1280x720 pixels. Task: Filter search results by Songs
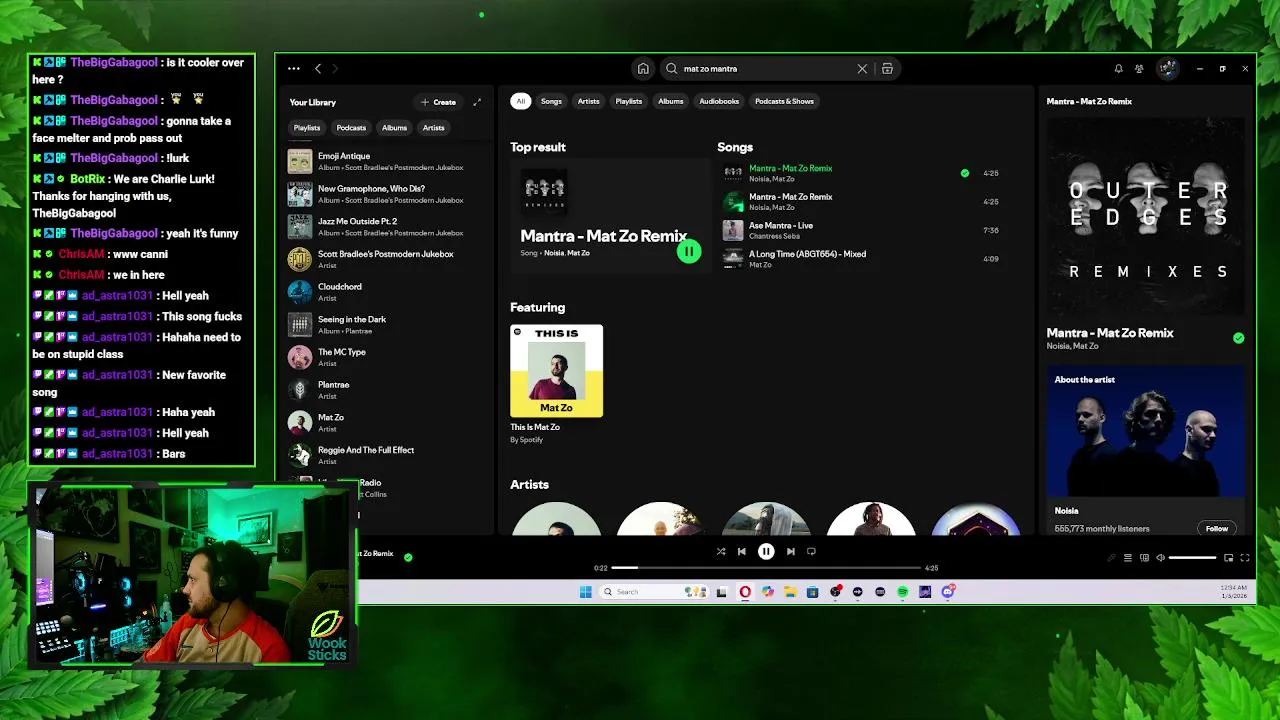551,101
